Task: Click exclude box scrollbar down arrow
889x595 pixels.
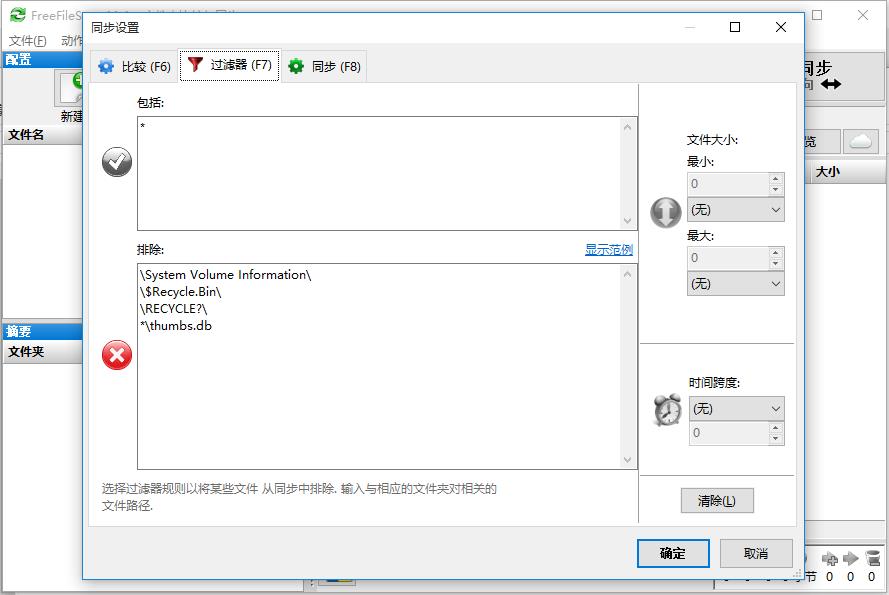Action: pos(627,459)
